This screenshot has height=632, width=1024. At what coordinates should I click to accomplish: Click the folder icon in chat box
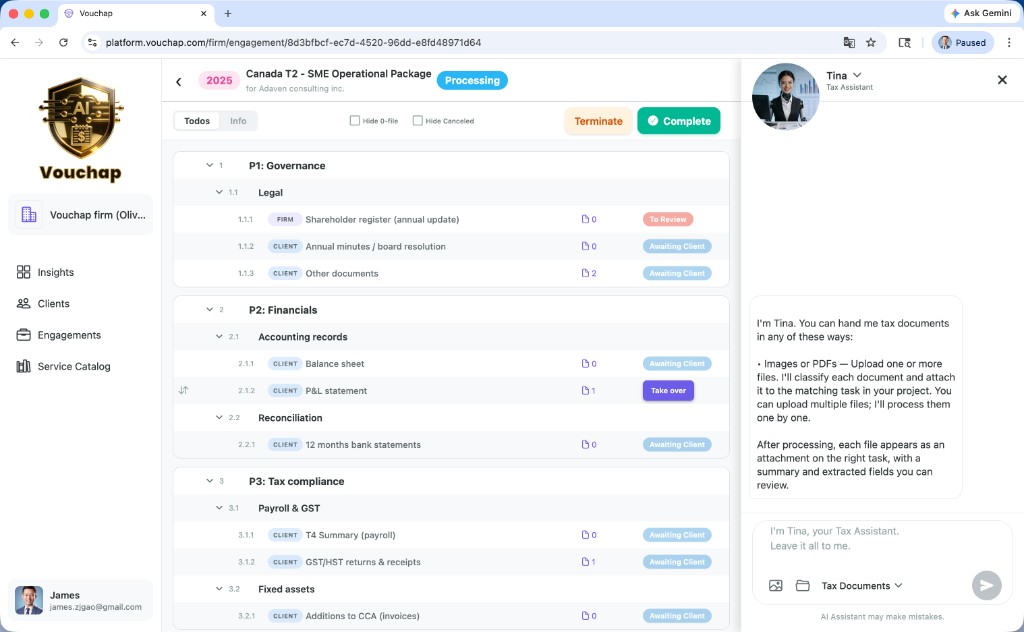803,586
